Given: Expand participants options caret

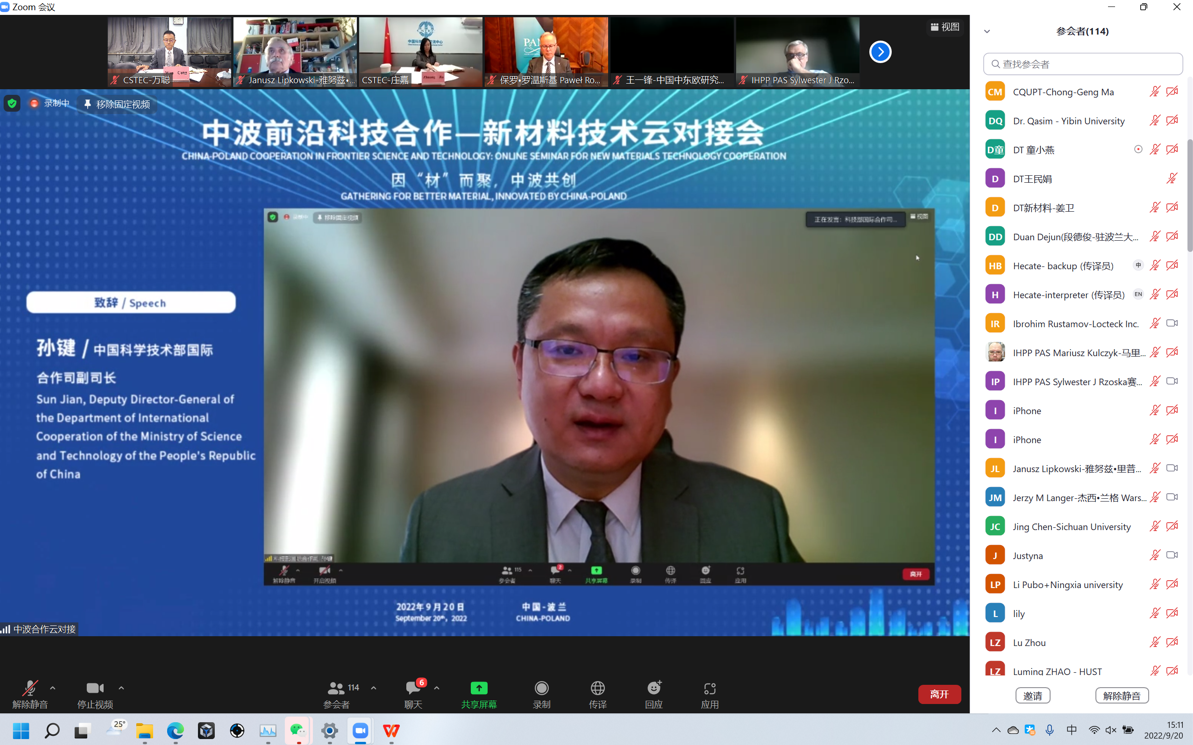Looking at the screenshot, I should click(x=374, y=688).
